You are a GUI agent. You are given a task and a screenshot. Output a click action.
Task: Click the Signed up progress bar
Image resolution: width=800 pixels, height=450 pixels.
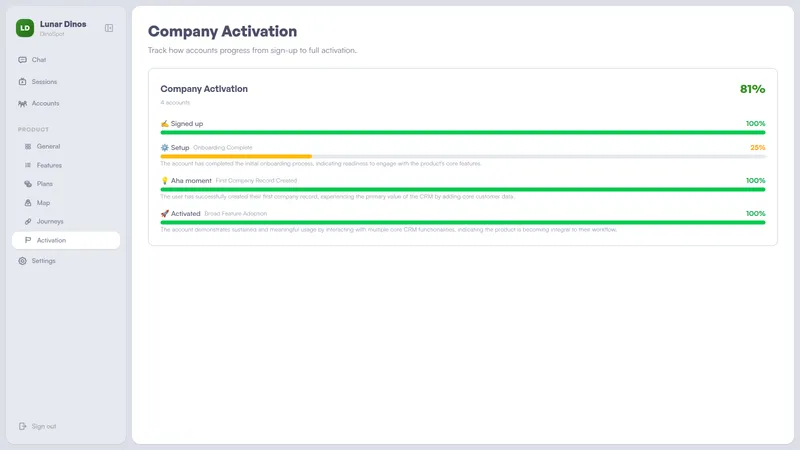(463, 133)
